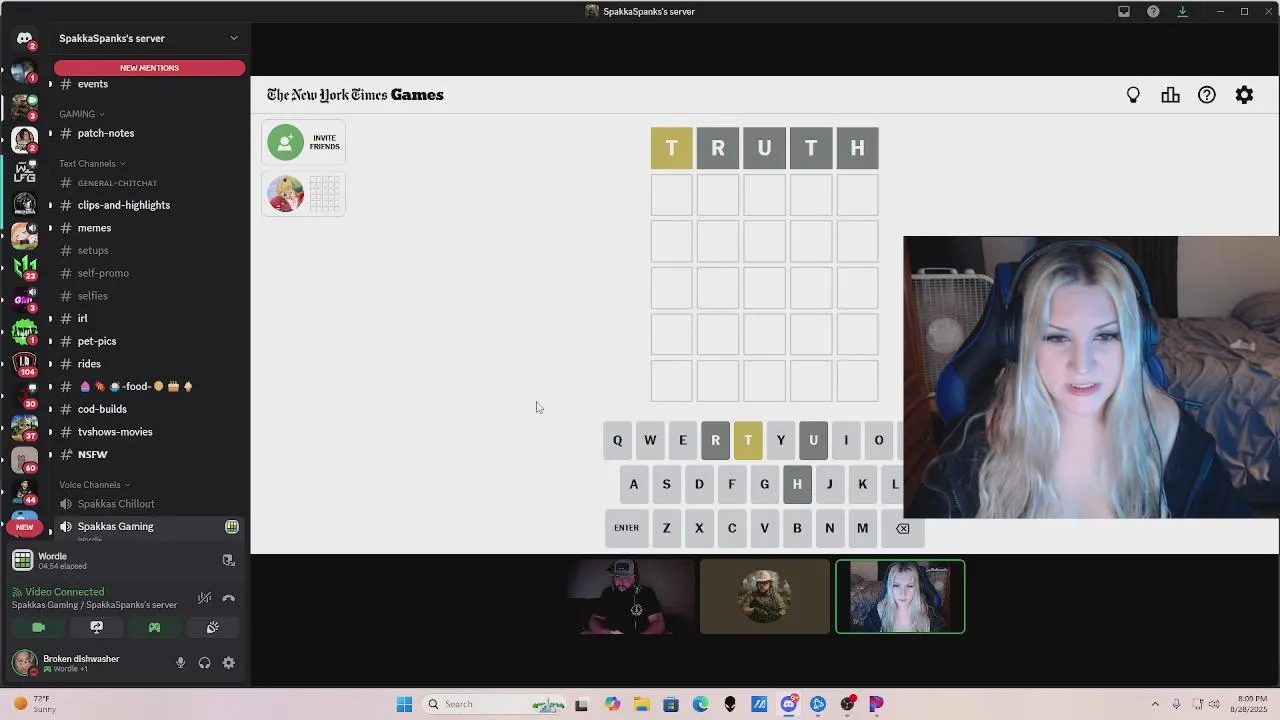The height and width of the screenshot is (720, 1280).
Task: Open the Wordle statistics bar chart icon
Action: (x=1170, y=95)
